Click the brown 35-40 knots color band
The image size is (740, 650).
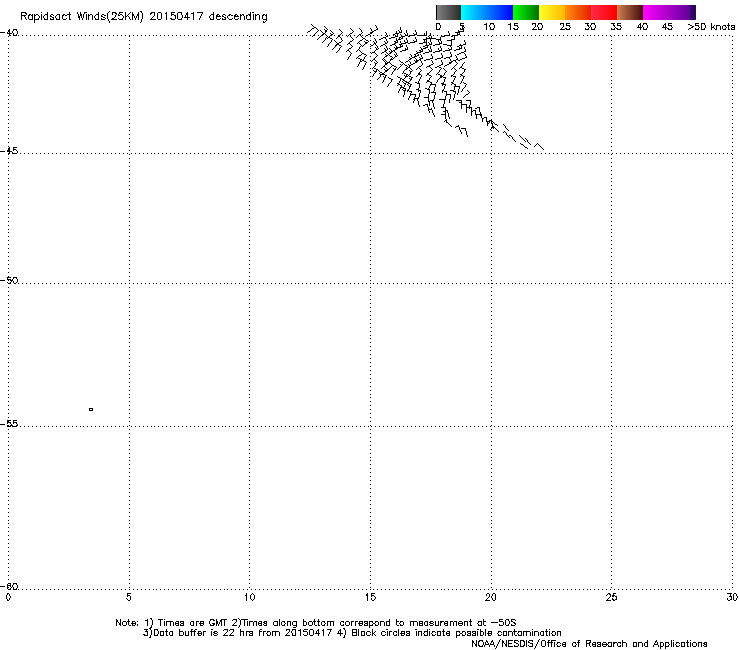[630, 12]
